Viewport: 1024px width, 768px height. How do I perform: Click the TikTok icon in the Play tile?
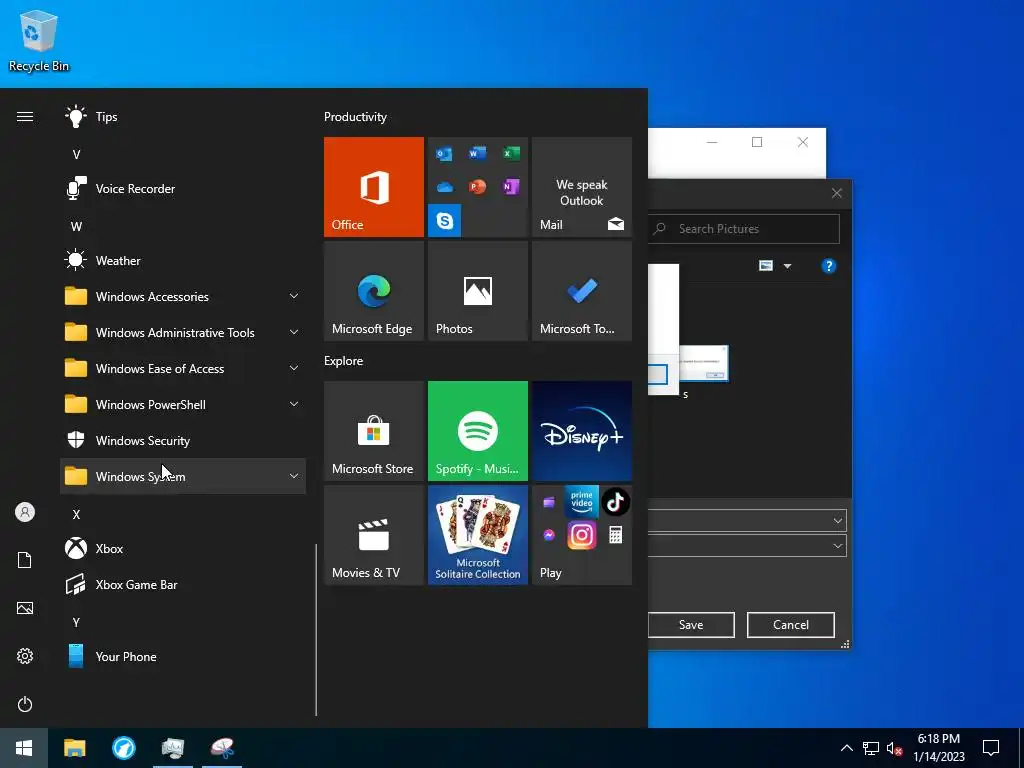[615, 502]
